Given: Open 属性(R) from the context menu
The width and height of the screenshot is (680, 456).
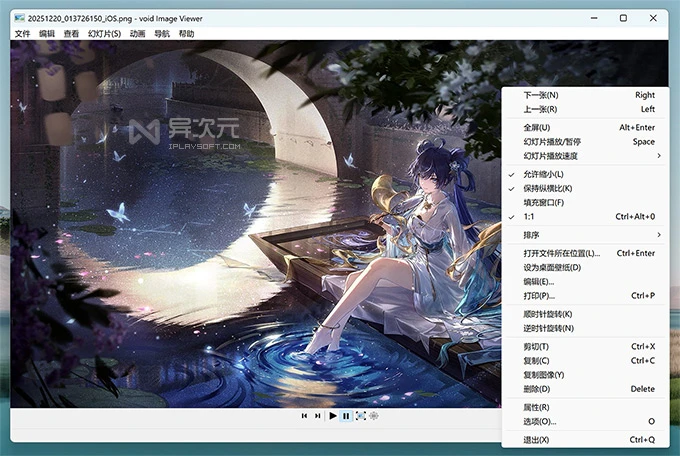Looking at the screenshot, I should coord(585,407).
